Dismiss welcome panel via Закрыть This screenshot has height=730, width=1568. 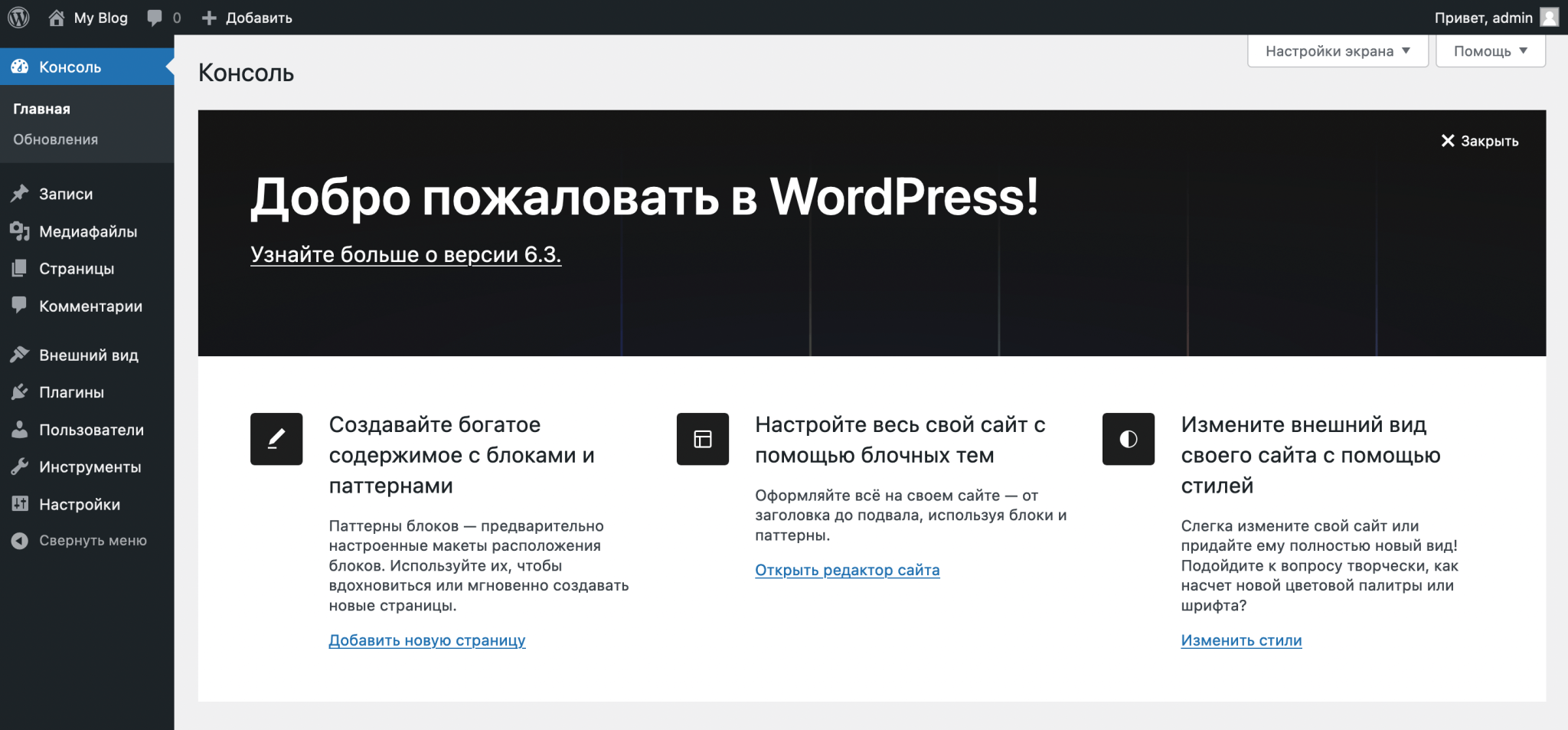pyautogui.click(x=1480, y=140)
